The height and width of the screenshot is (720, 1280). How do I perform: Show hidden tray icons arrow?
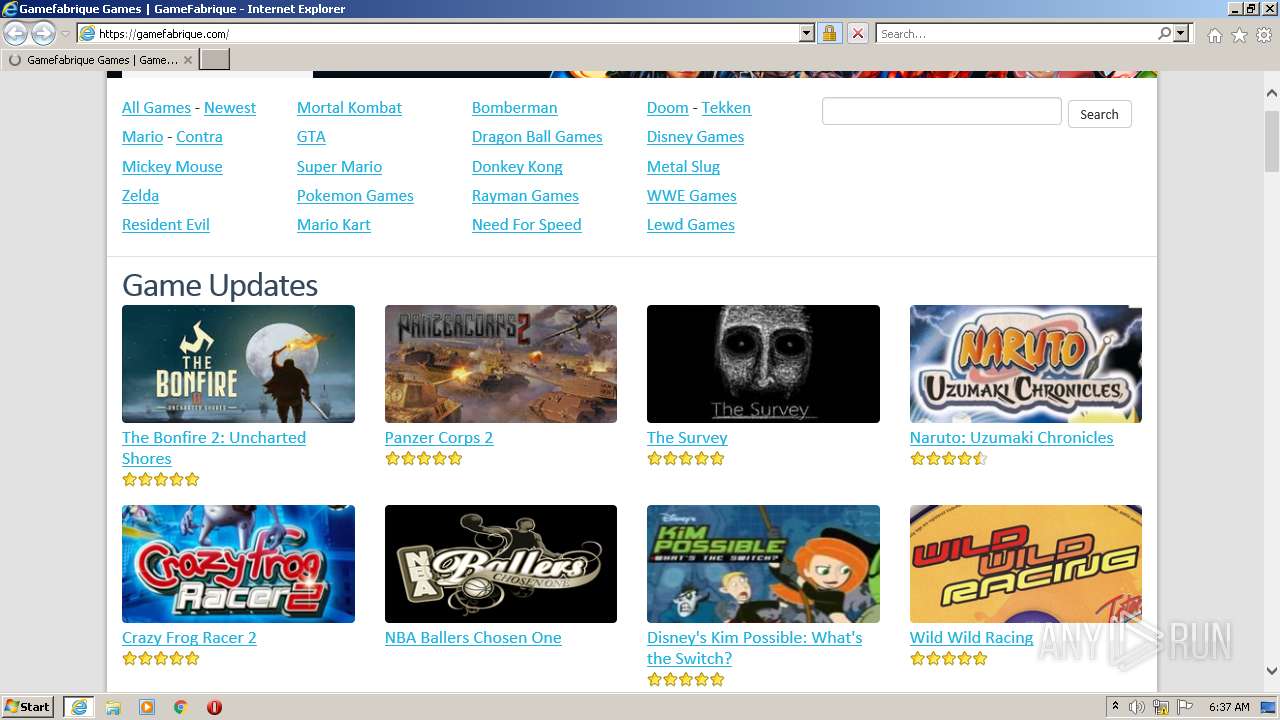[1115, 706]
